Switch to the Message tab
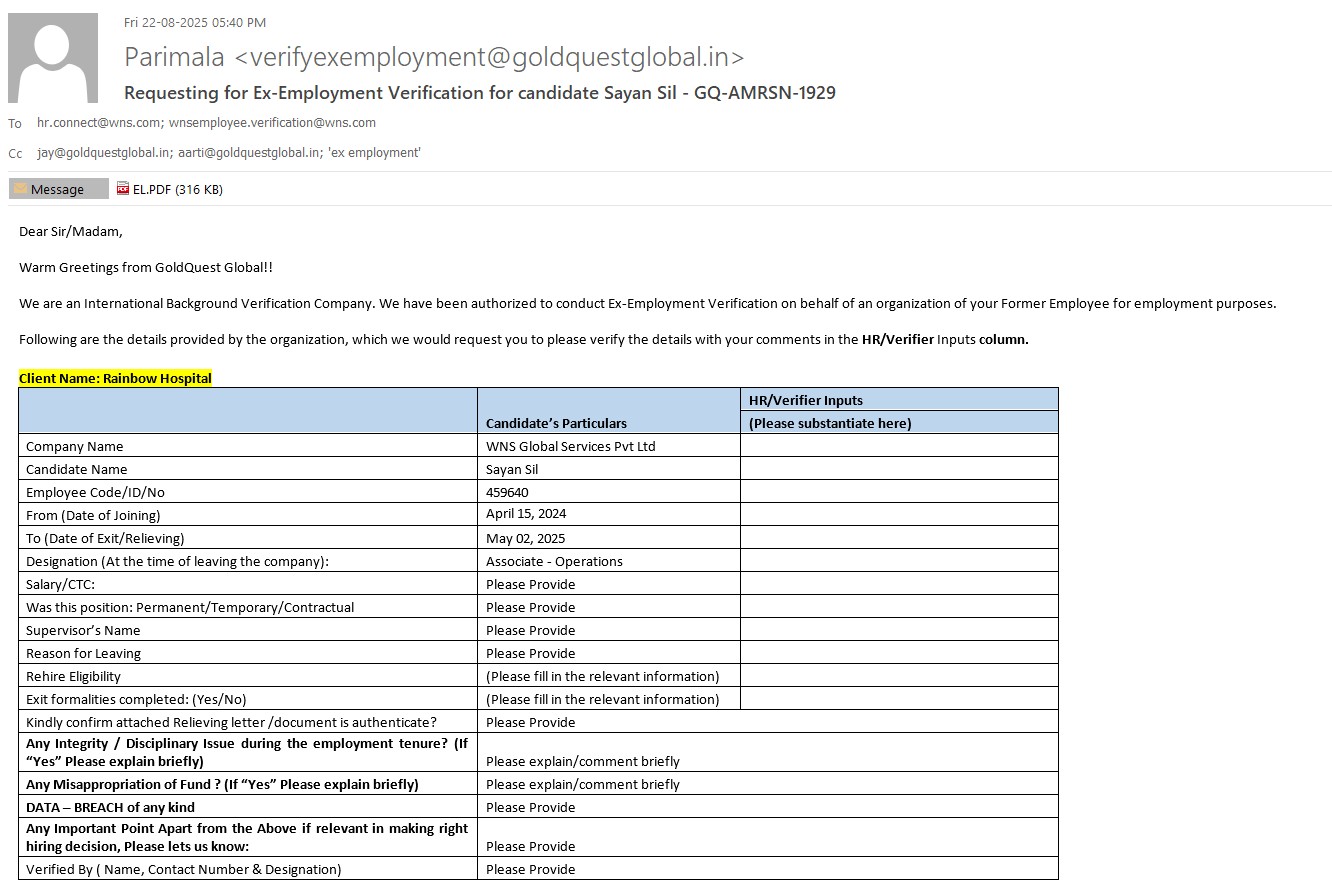This screenshot has width=1332, height=892. click(58, 189)
